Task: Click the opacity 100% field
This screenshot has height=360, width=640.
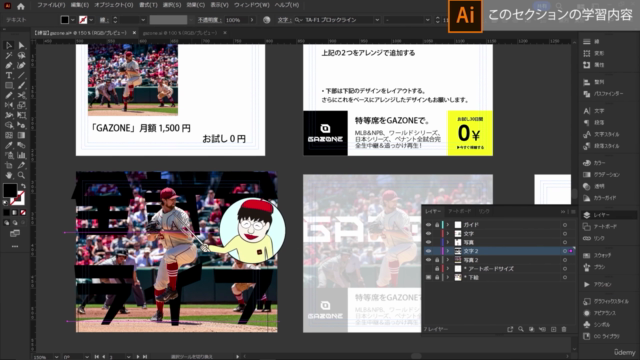Action: pyautogui.click(x=236, y=20)
